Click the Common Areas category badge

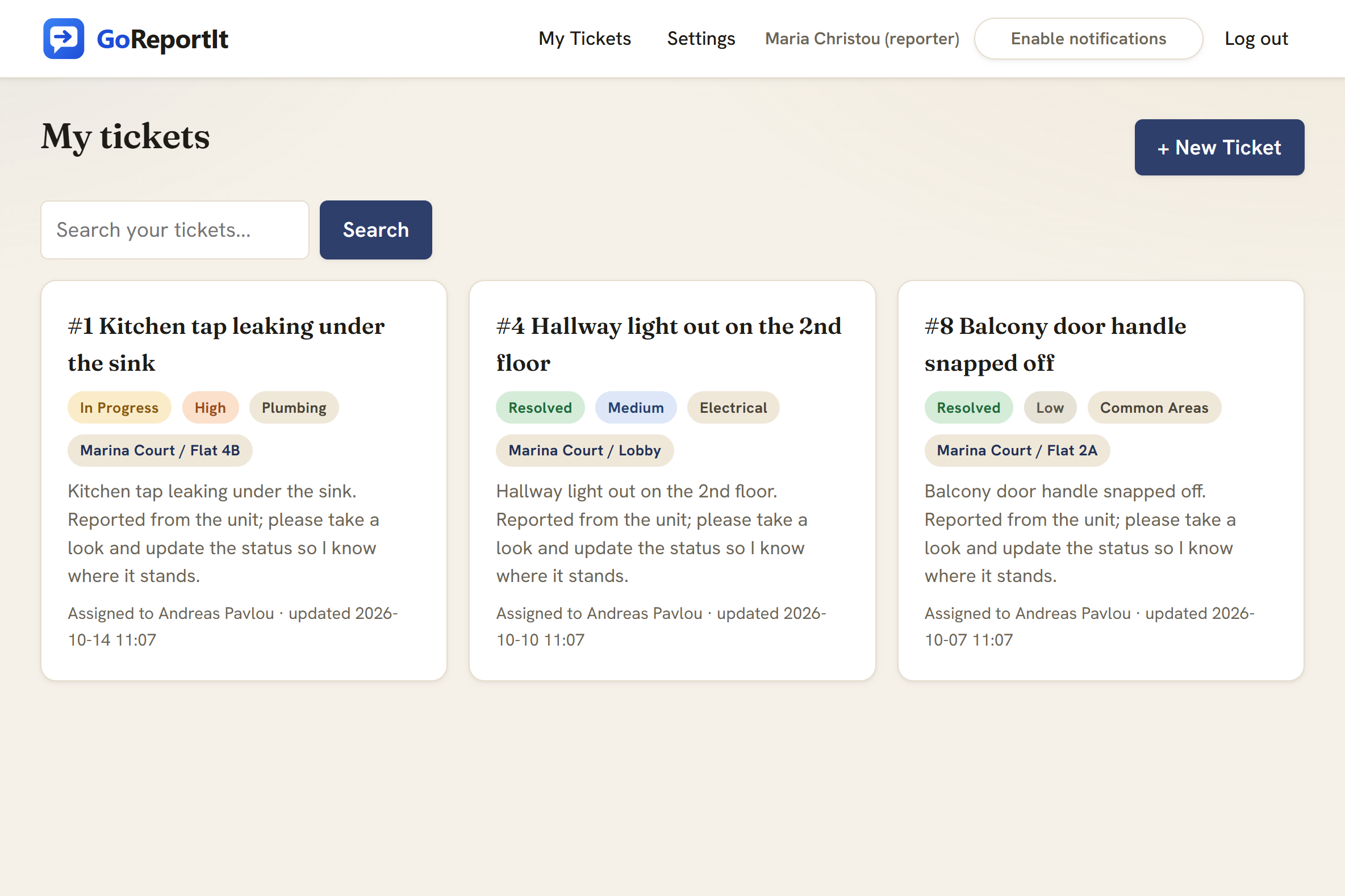click(x=1154, y=408)
